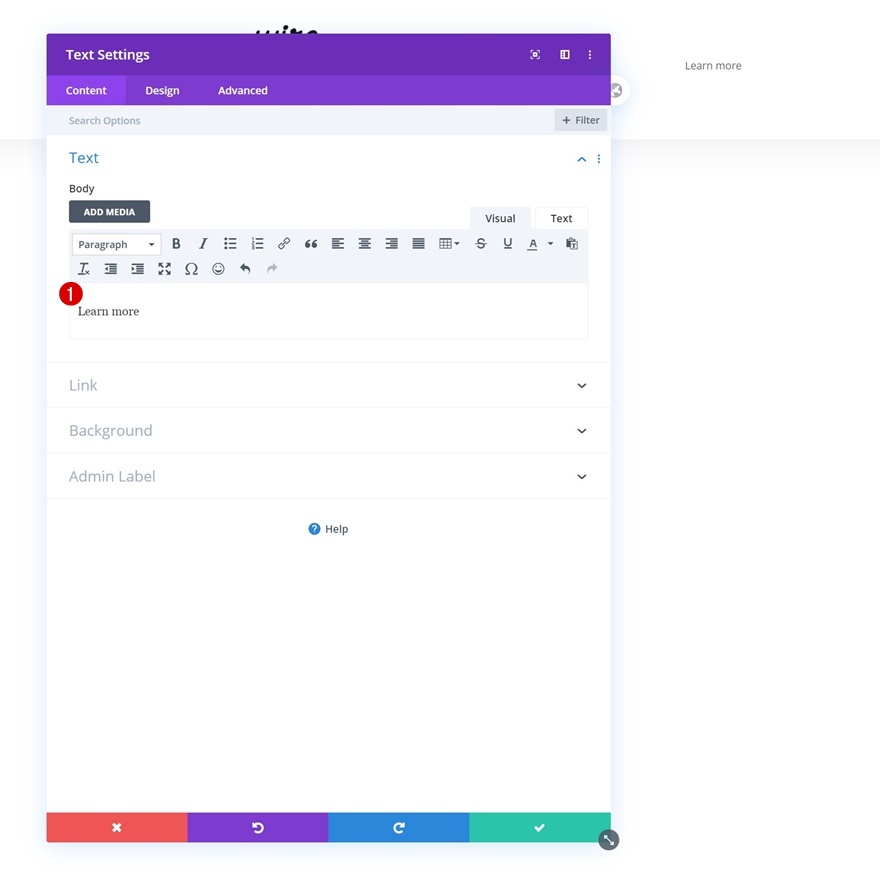880x883 pixels.
Task: Switch to the Content tab
Action: point(86,91)
